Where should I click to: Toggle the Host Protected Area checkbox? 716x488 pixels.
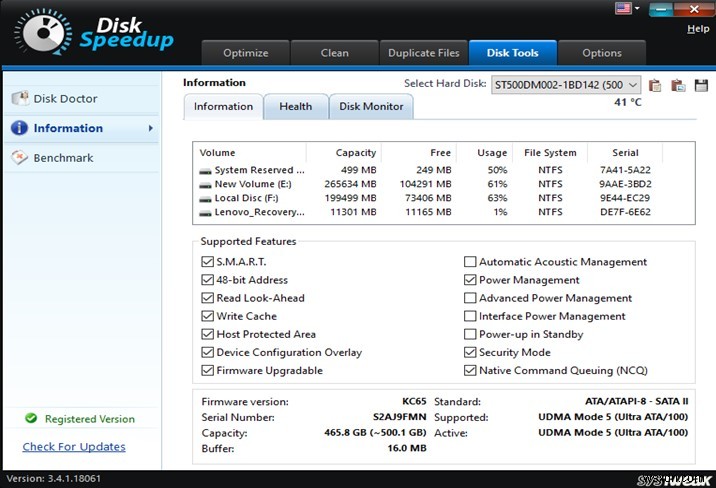(207, 334)
